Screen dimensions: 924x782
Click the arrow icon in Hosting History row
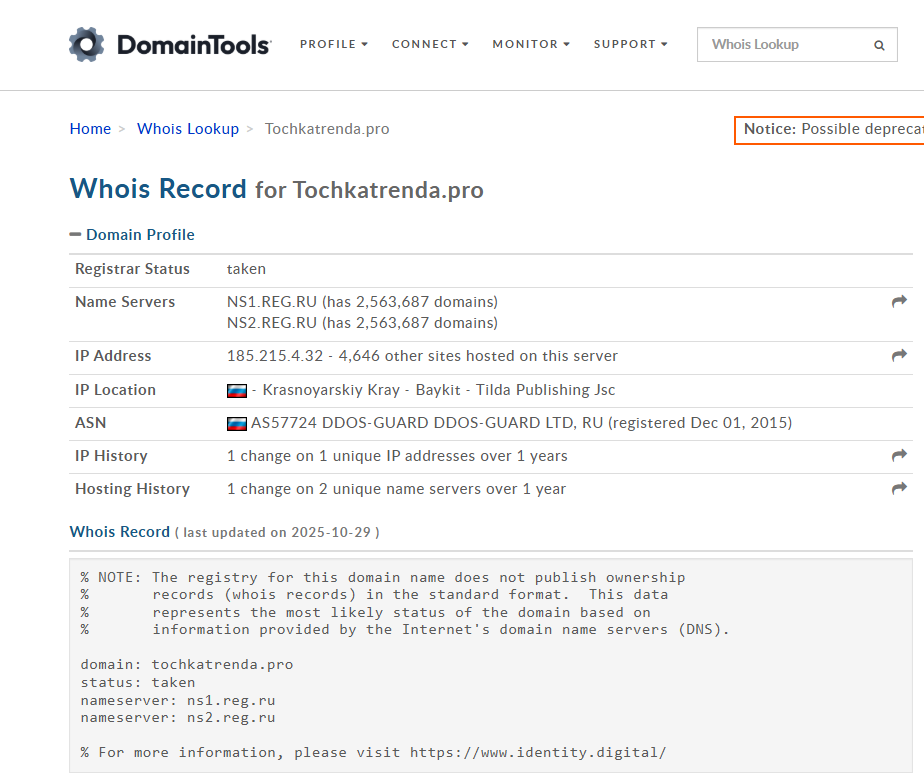click(899, 489)
